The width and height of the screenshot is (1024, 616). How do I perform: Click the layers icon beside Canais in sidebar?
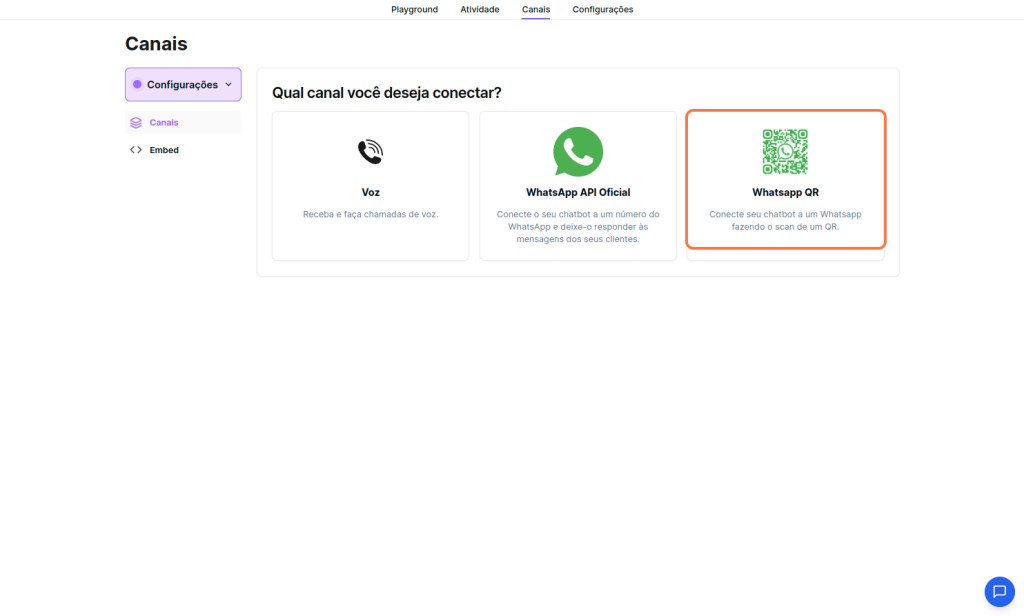tap(136, 123)
